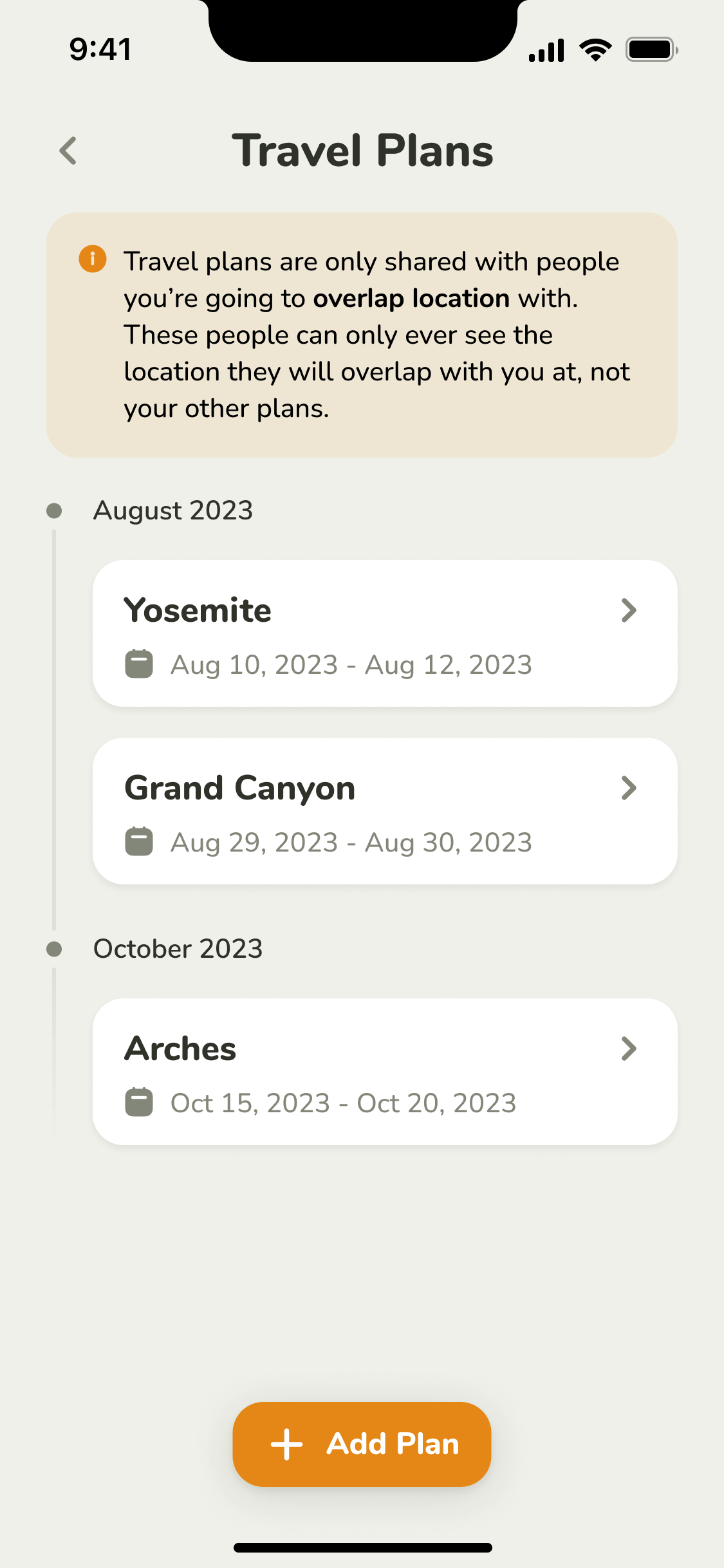Expand Arches plan chevron
This screenshot has width=724, height=1568.
[629, 1049]
